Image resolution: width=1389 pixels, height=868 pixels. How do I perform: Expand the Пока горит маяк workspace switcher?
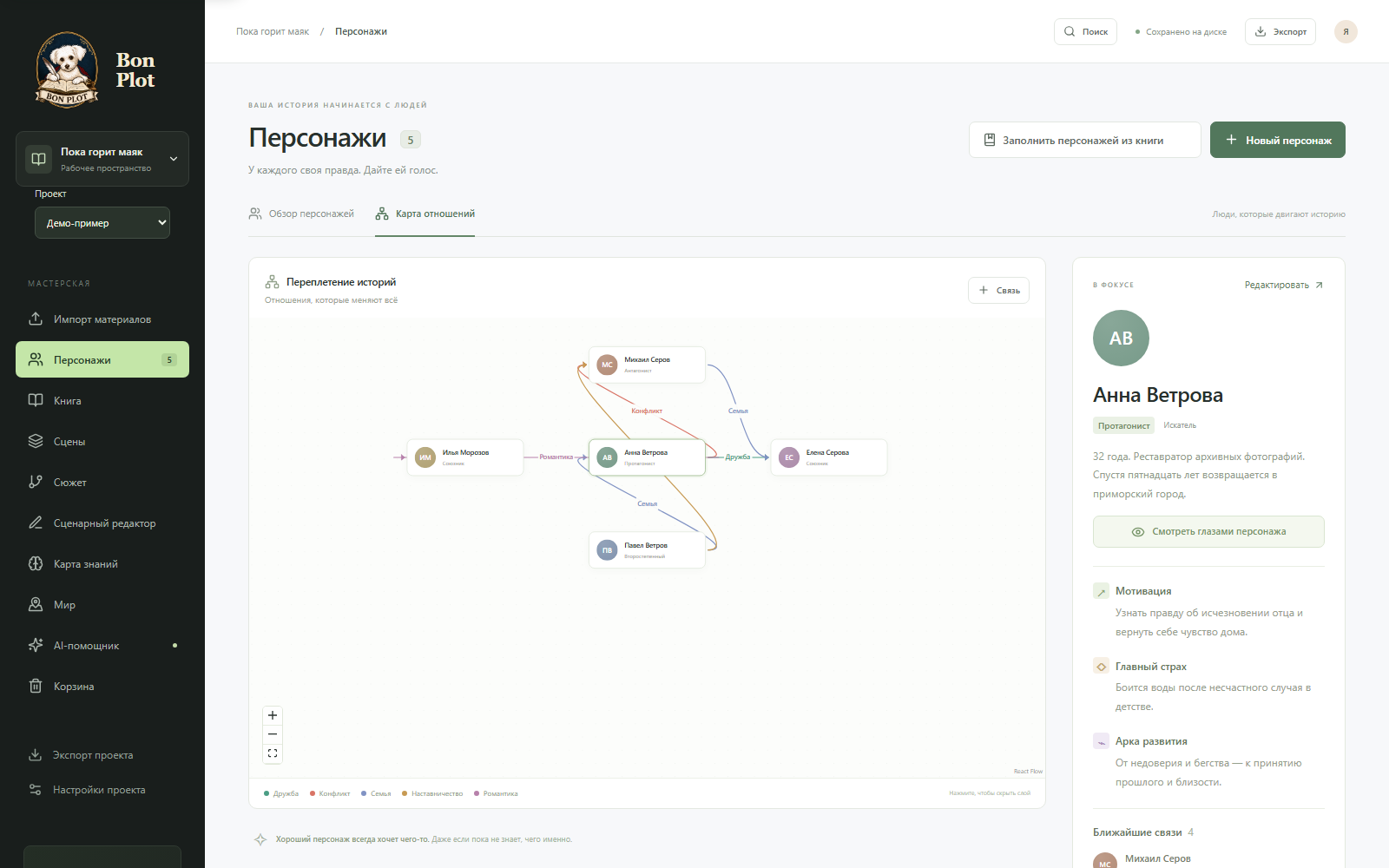102,159
